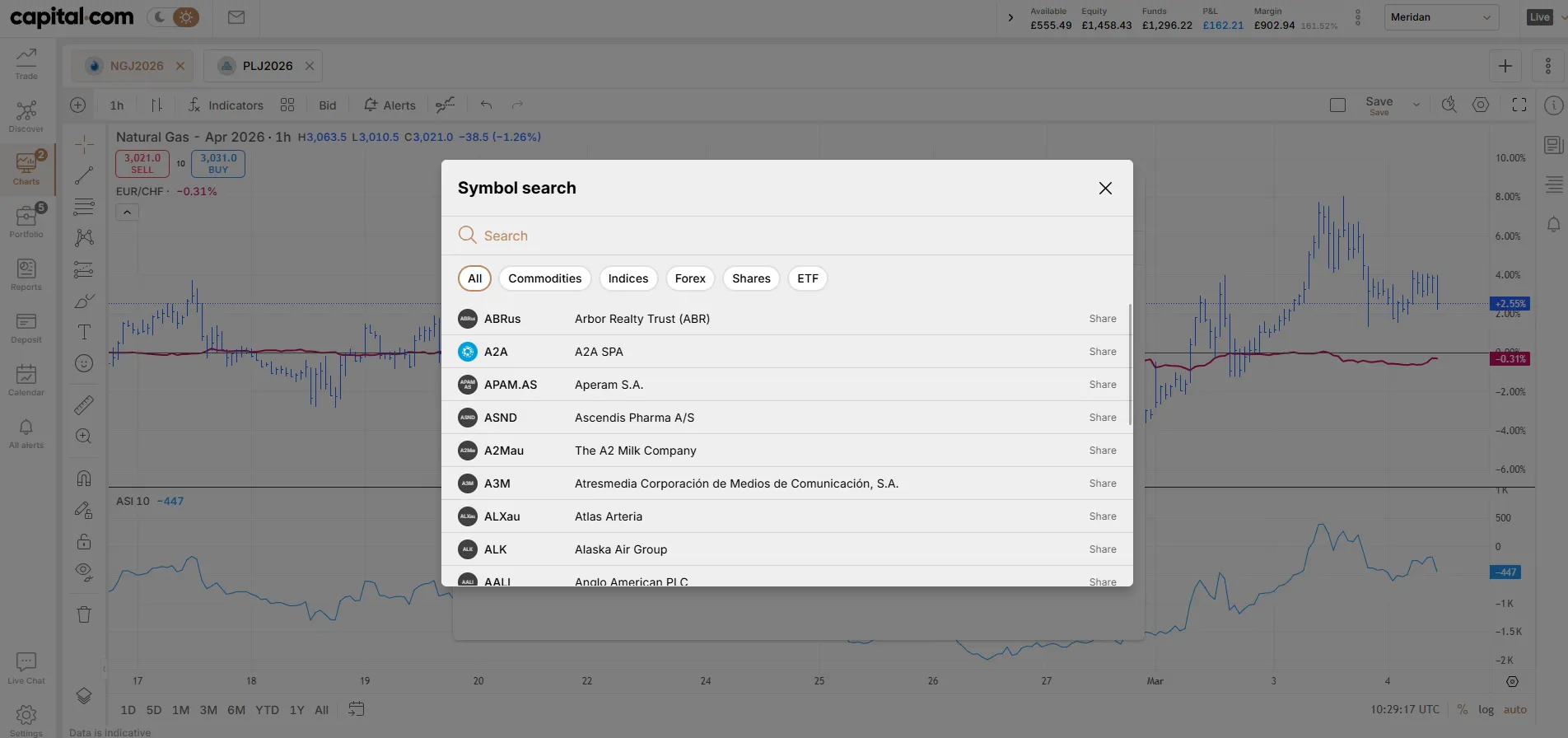Open chart settings hexagon icon
Viewport: 1568px width, 738px height.
tap(1481, 105)
